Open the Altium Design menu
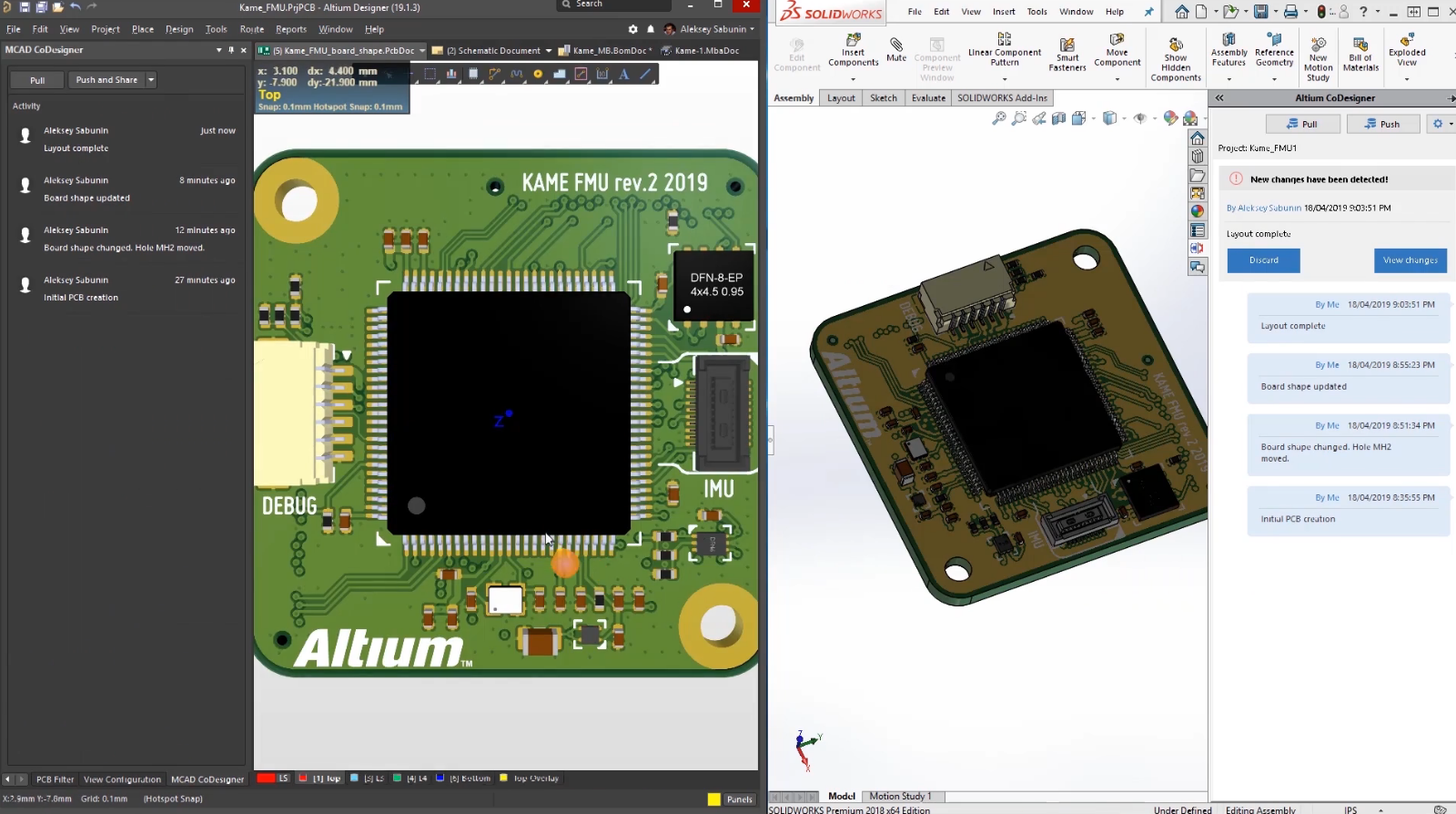 179,29
